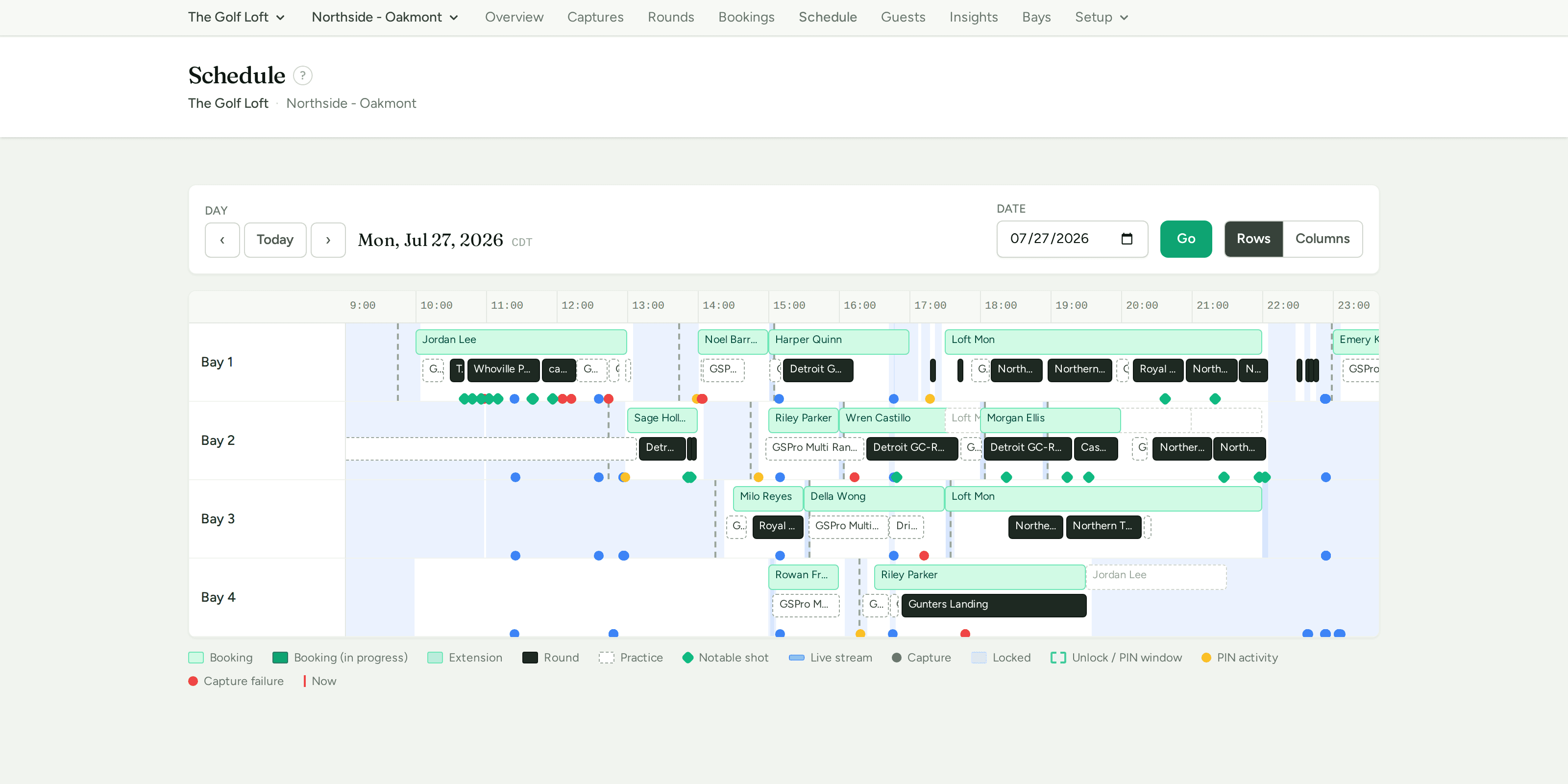Open the Setup dropdown menu

(x=1101, y=17)
